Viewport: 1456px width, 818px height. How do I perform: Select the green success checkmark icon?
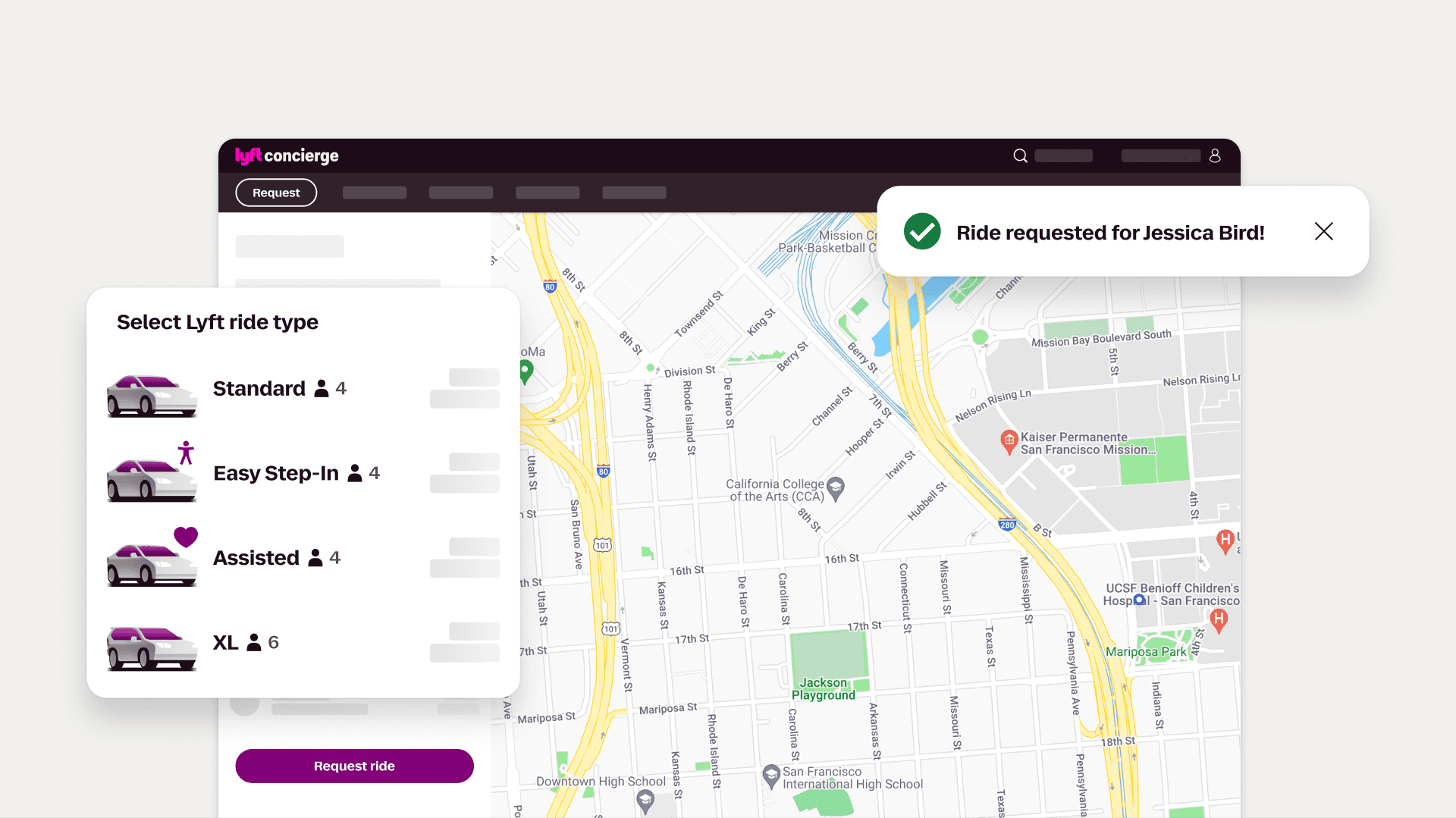click(922, 231)
